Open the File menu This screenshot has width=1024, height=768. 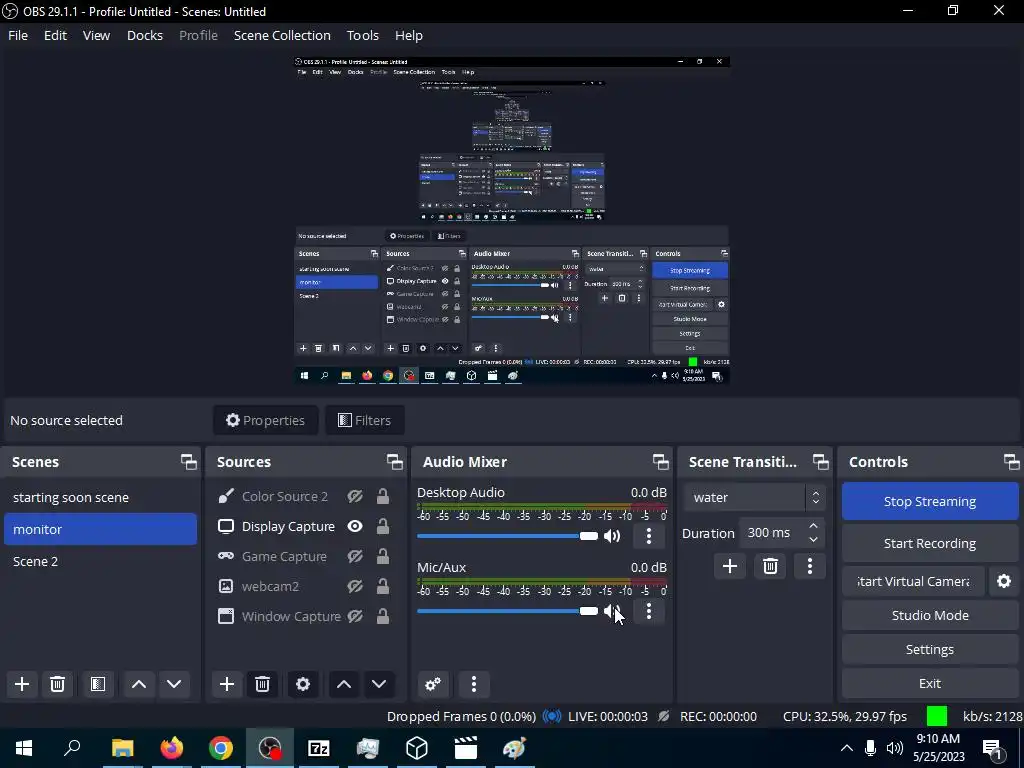(18, 35)
